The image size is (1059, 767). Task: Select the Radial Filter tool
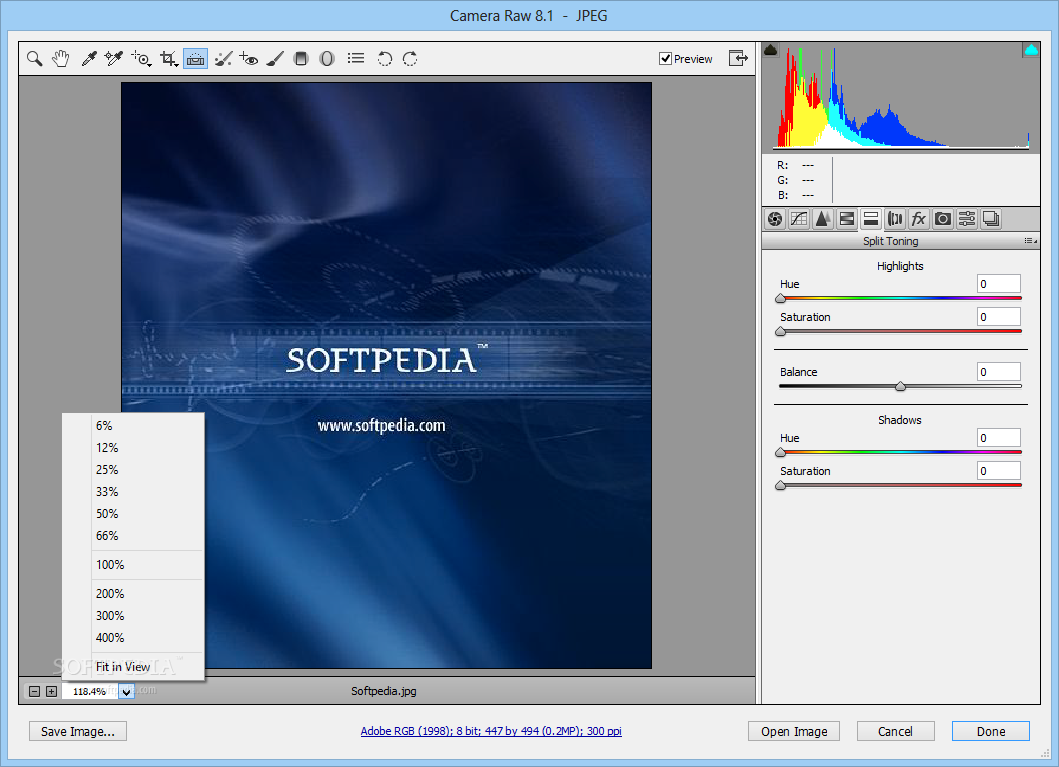327,59
